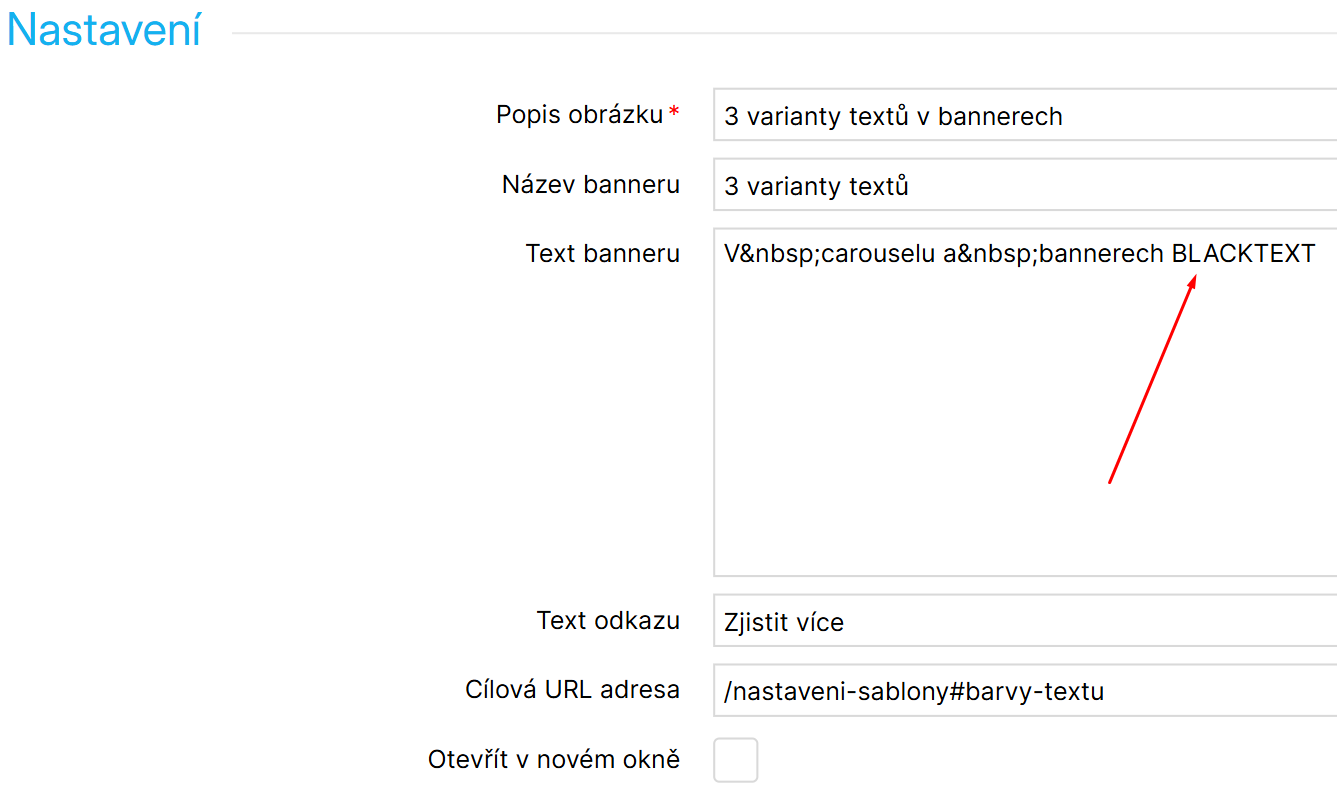Screen dimensions: 1337x806
Task: Click the Nastavení section heading
Action: click(104, 30)
